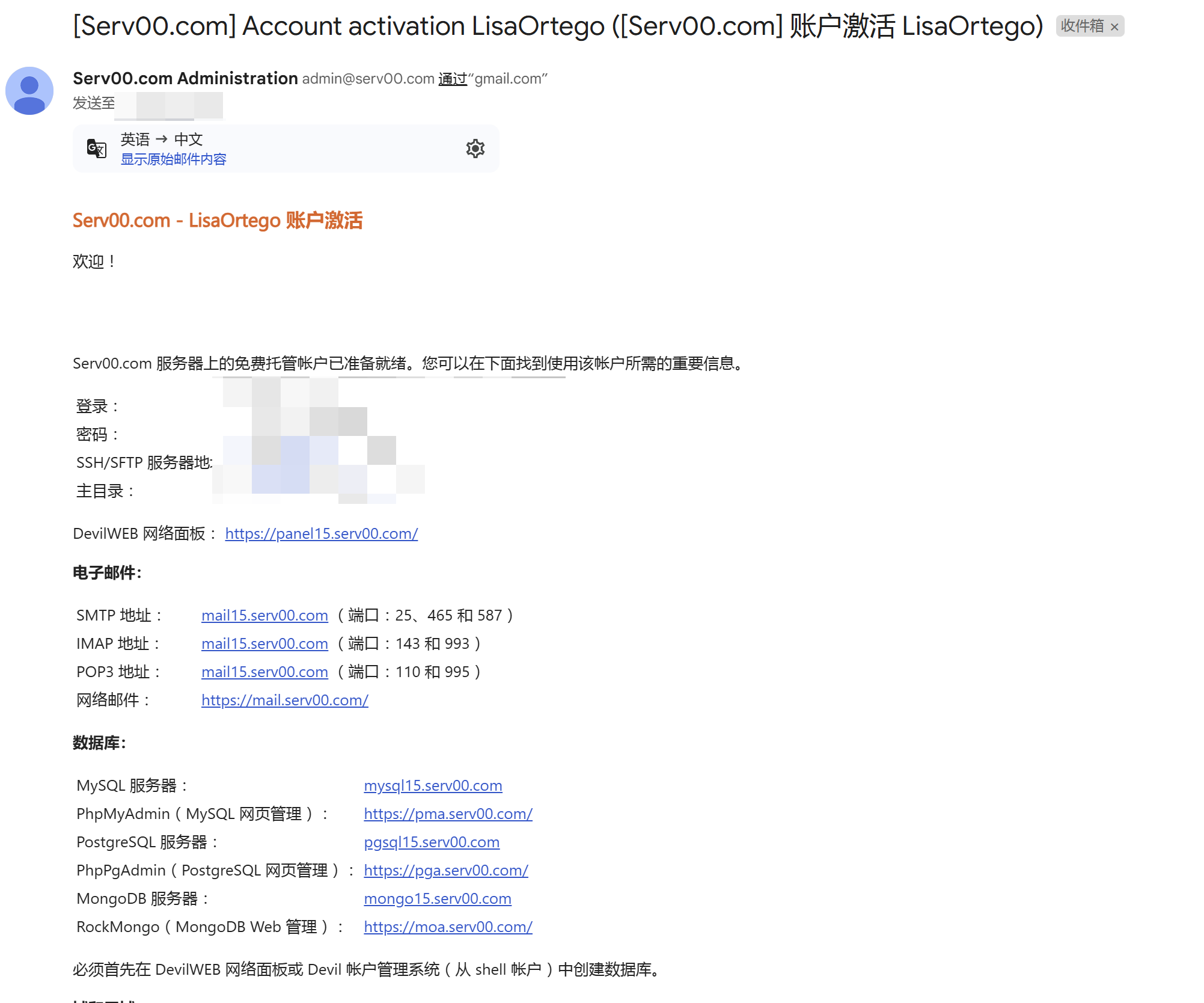Screen dimensions: 1204x1003
Task: Click the SSH/SFTP 服务器地 label
Action: [144, 462]
